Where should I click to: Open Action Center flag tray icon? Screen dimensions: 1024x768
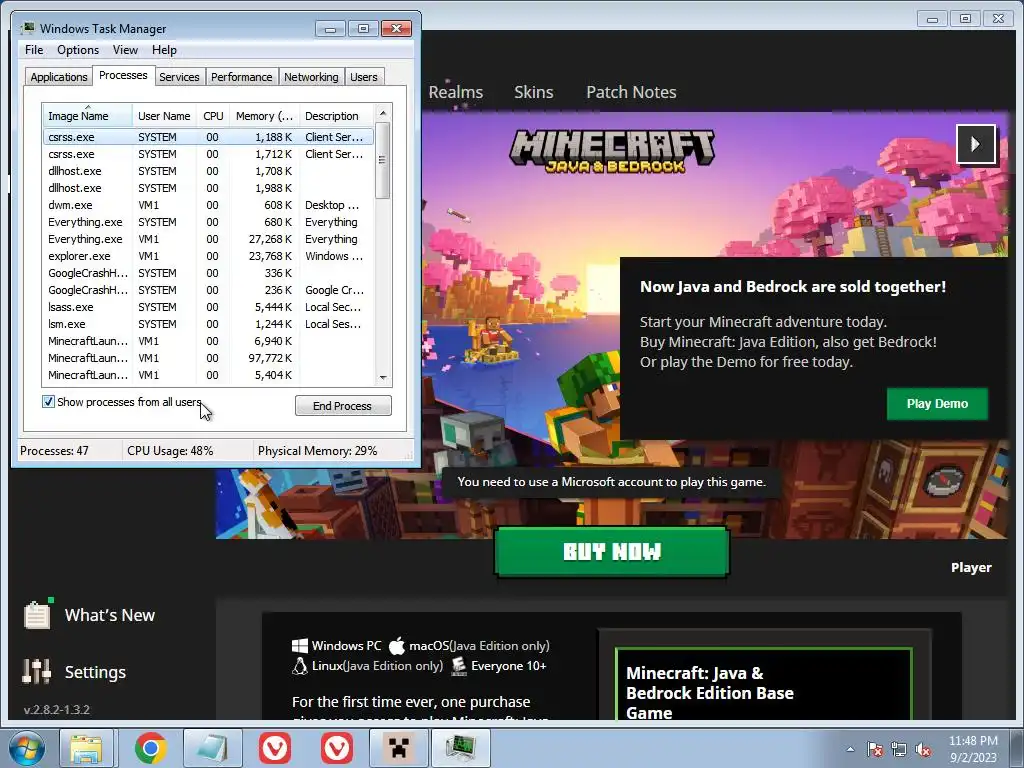pos(875,749)
